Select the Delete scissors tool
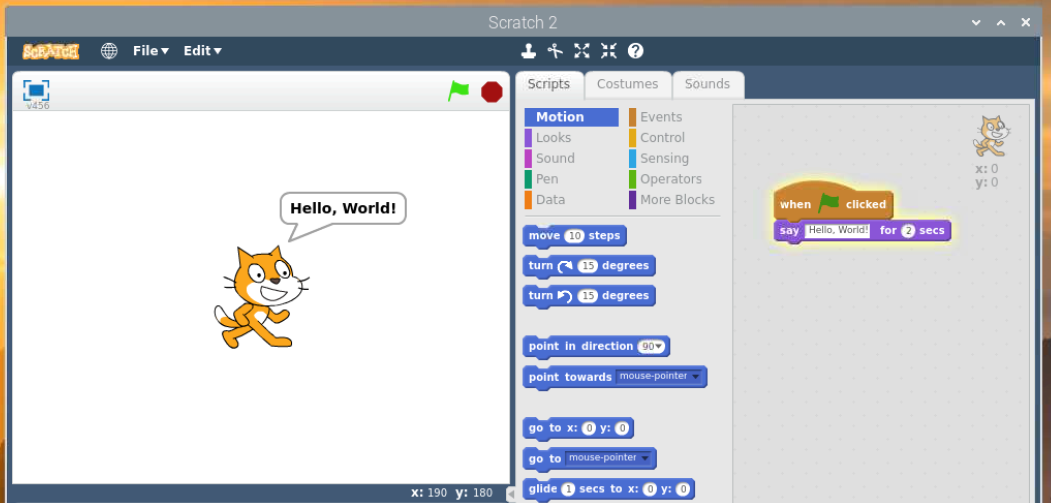 coord(555,51)
